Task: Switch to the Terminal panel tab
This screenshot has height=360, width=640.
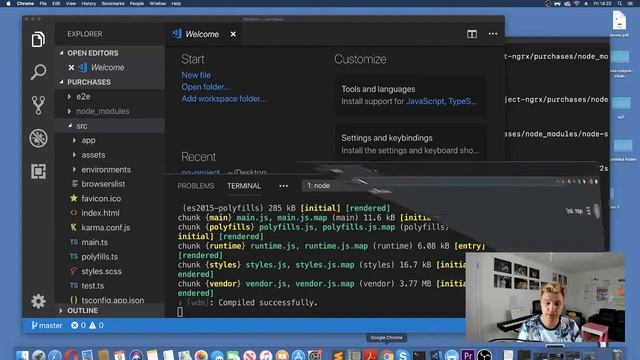Action: [x=244, y=186]
